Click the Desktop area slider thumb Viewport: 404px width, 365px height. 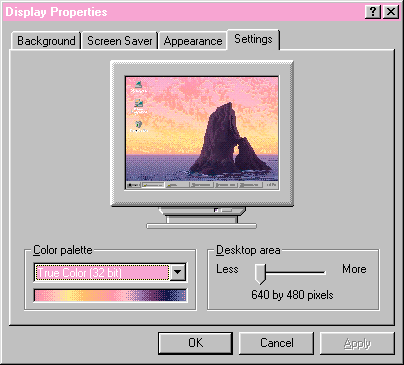click(260, 274)
